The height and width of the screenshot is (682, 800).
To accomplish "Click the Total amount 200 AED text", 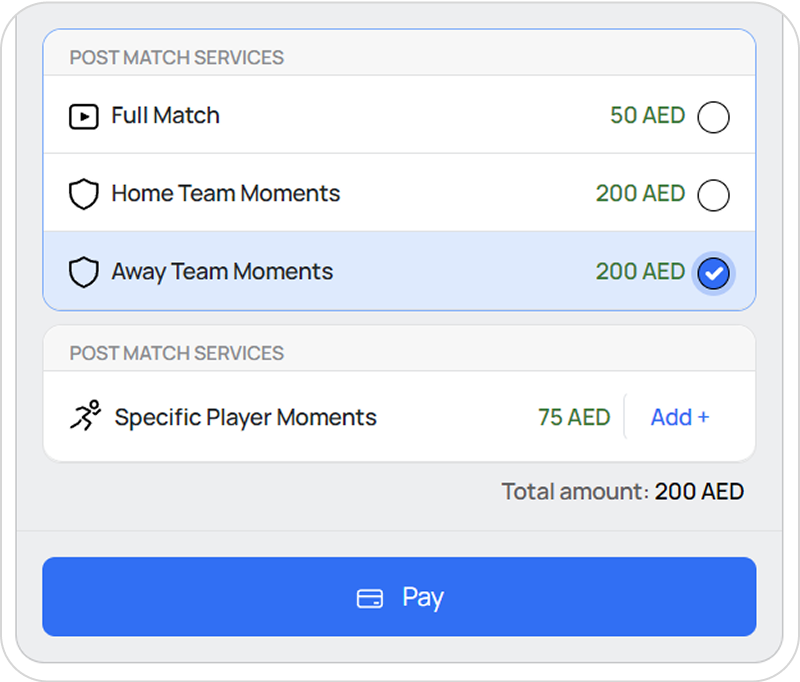I will [622, 492].
